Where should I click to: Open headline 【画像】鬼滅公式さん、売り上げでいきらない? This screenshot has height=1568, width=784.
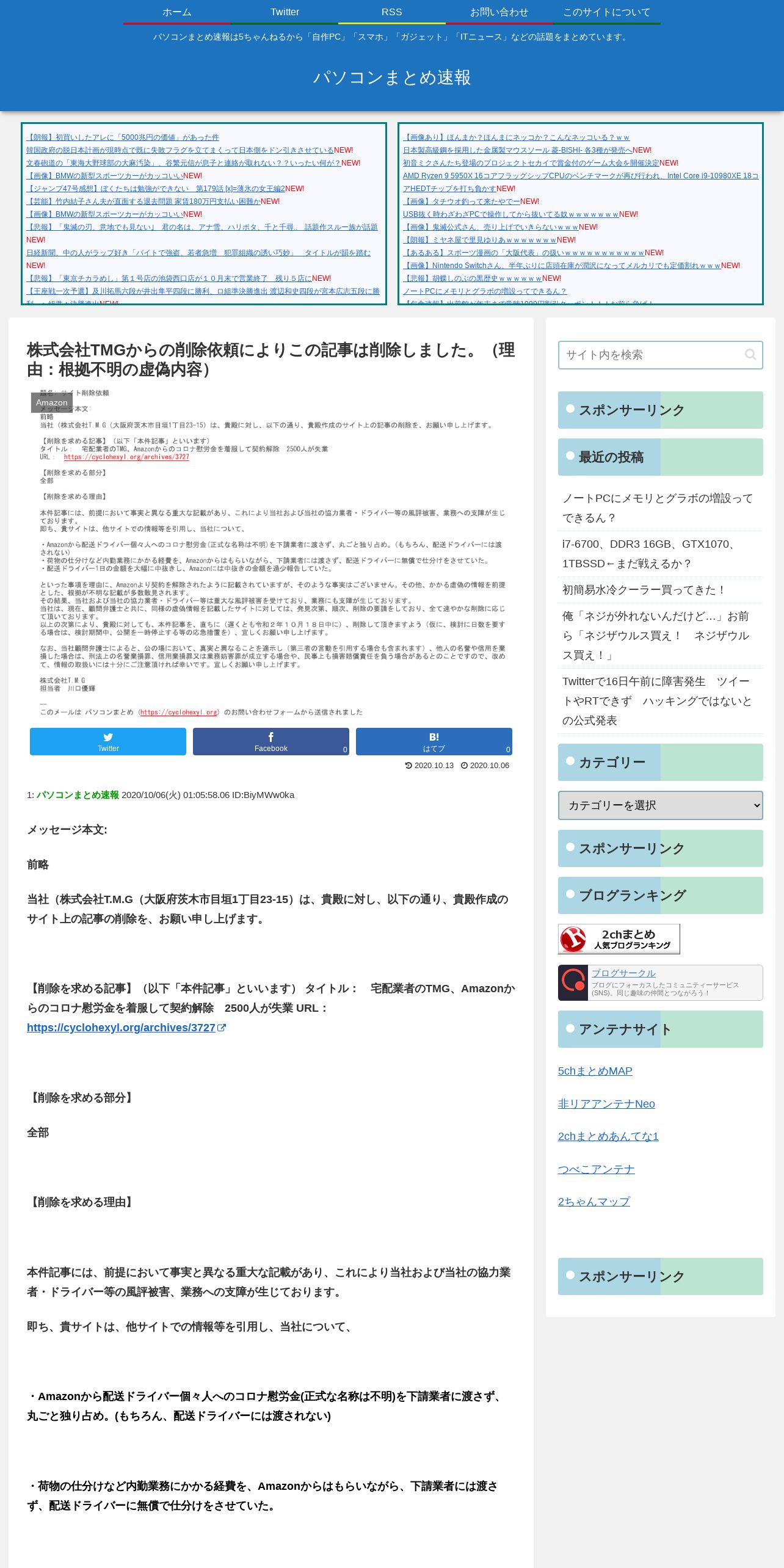pyautogui.click(x=491, y=227)
